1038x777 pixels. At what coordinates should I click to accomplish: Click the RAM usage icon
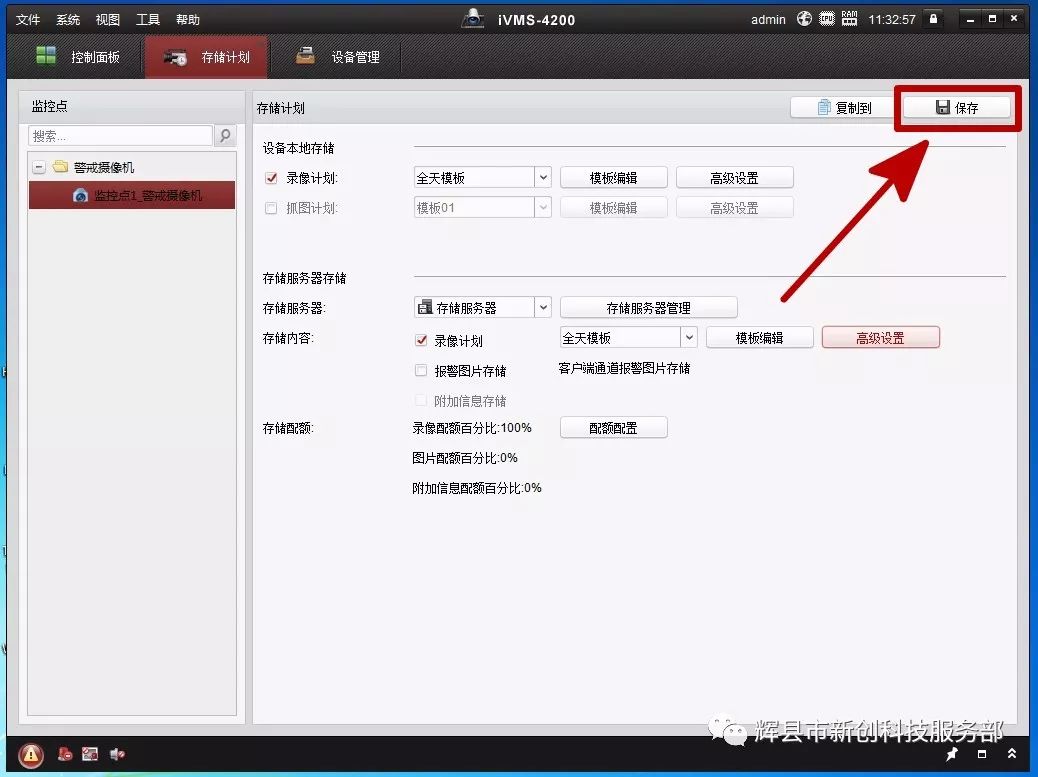[x=849, y=19]
